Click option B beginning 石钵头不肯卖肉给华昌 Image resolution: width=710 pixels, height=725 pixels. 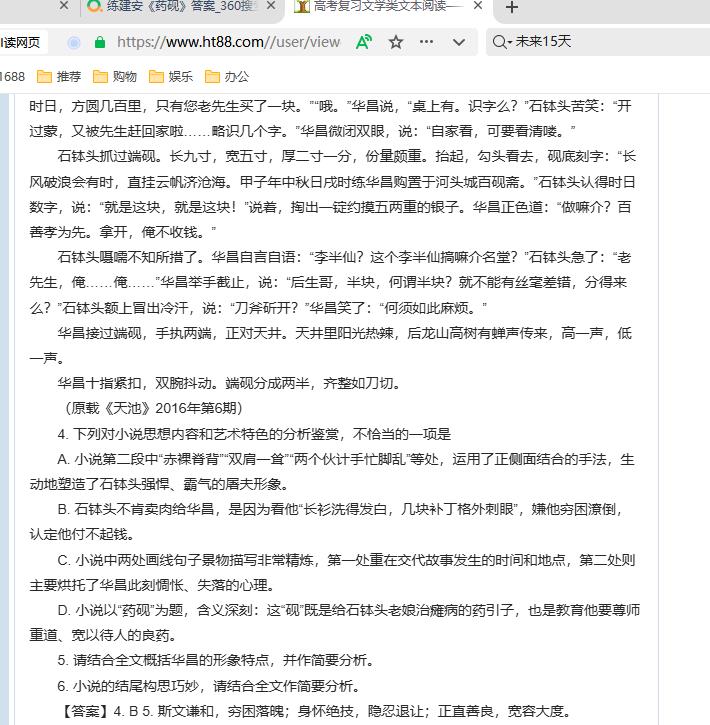(x=325, y=522)
